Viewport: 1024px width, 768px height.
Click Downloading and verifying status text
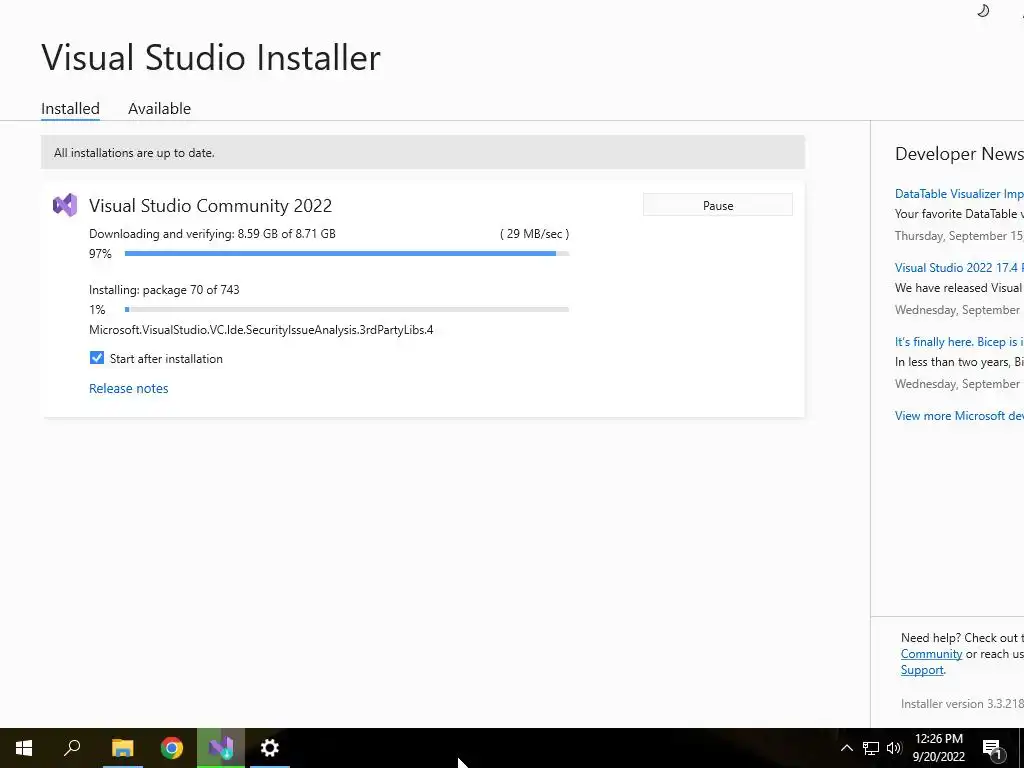[x=212, y=233]
